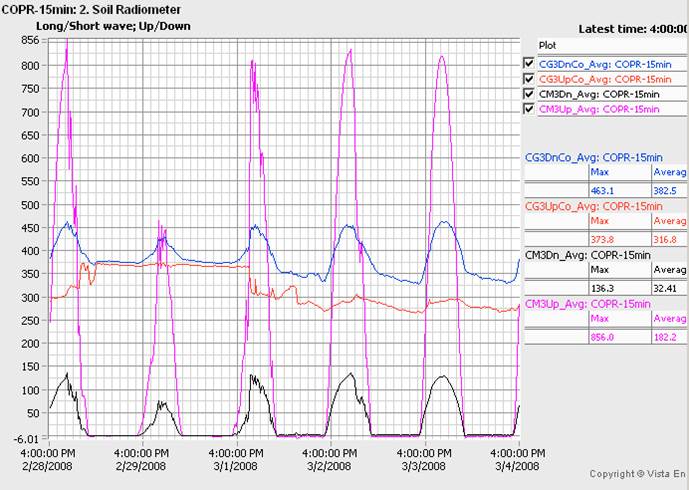689x490 pixels.
Task: Click the 400 y-axis tick label
Action: coord(30,251)
